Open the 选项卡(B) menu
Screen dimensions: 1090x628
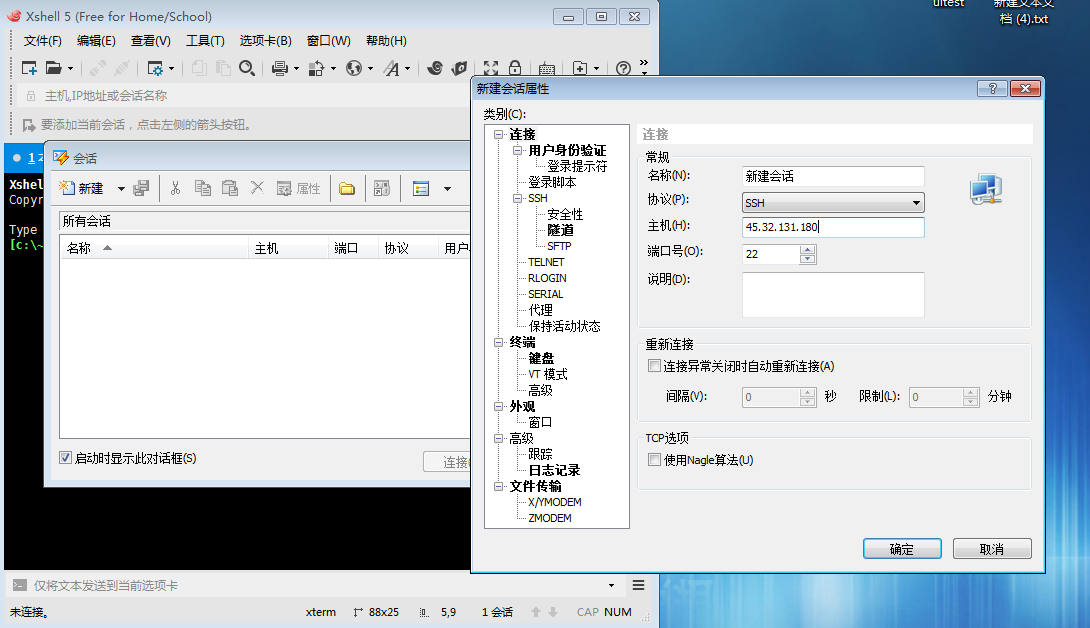(x=266, y=41)
